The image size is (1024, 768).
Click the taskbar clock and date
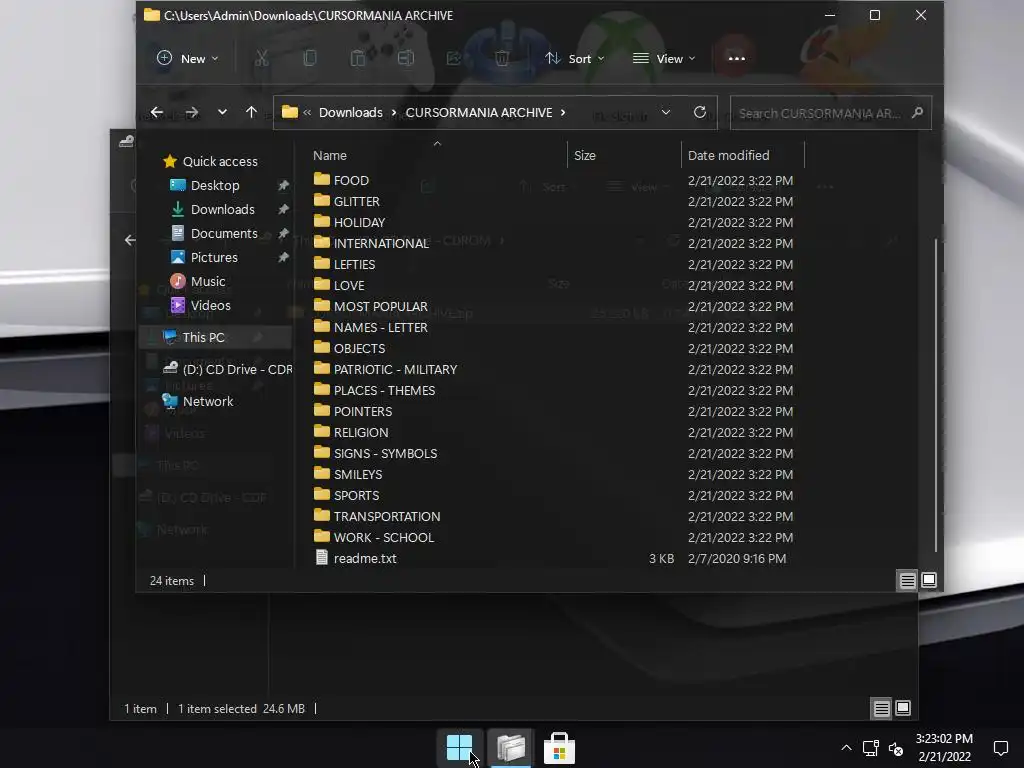944,748
